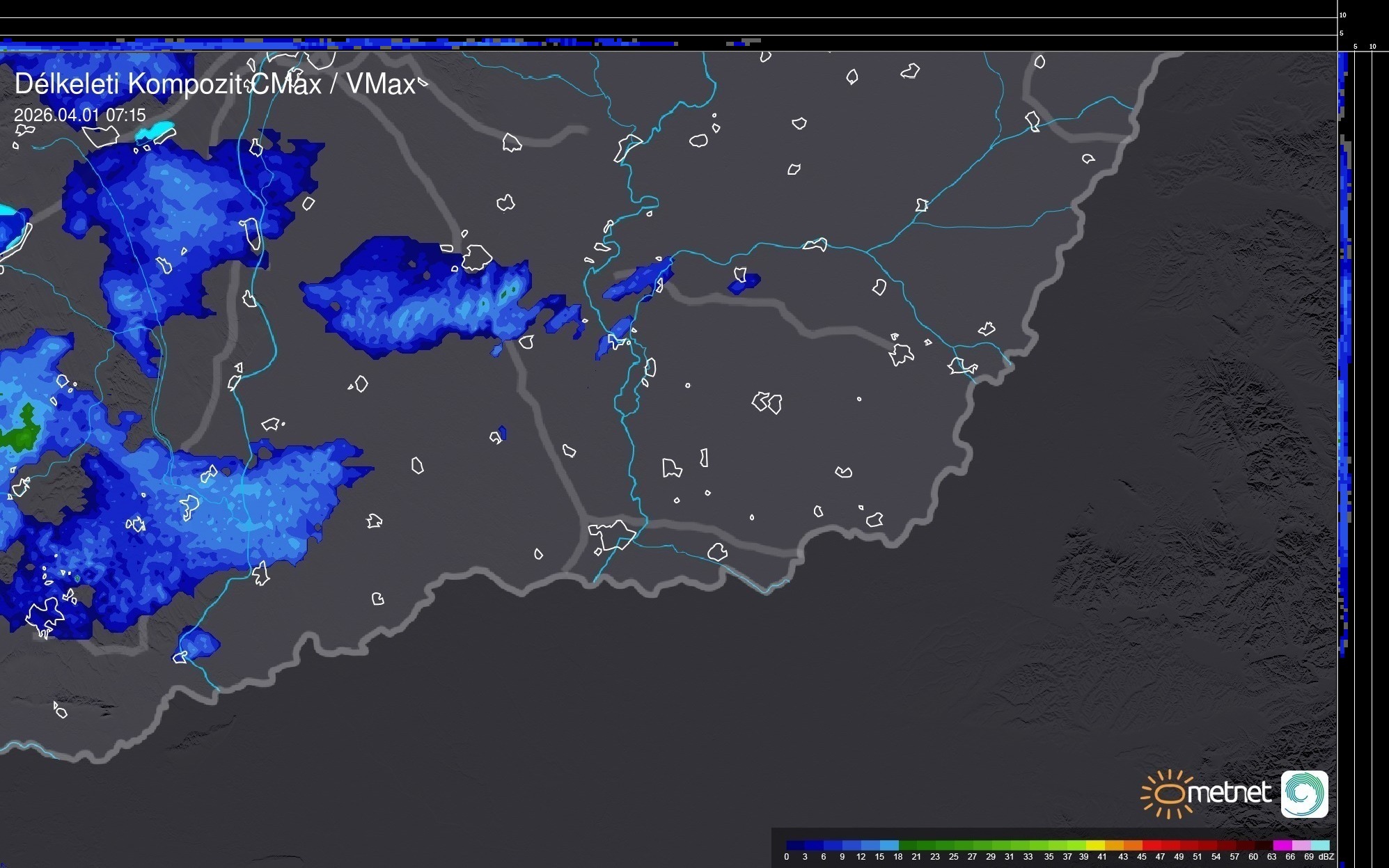The image size is (1389, 868).
Task: Click the top-panel height label 10
Action: 1343,15
